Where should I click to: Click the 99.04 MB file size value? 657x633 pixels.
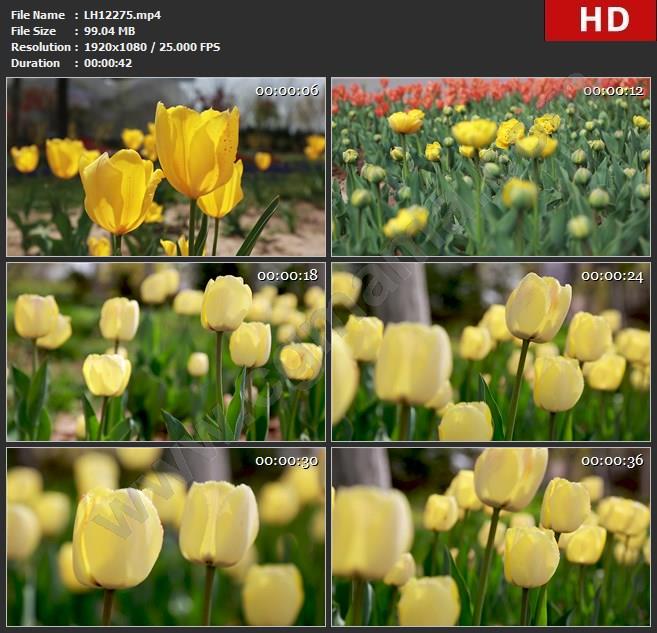(x=109, y=31)
